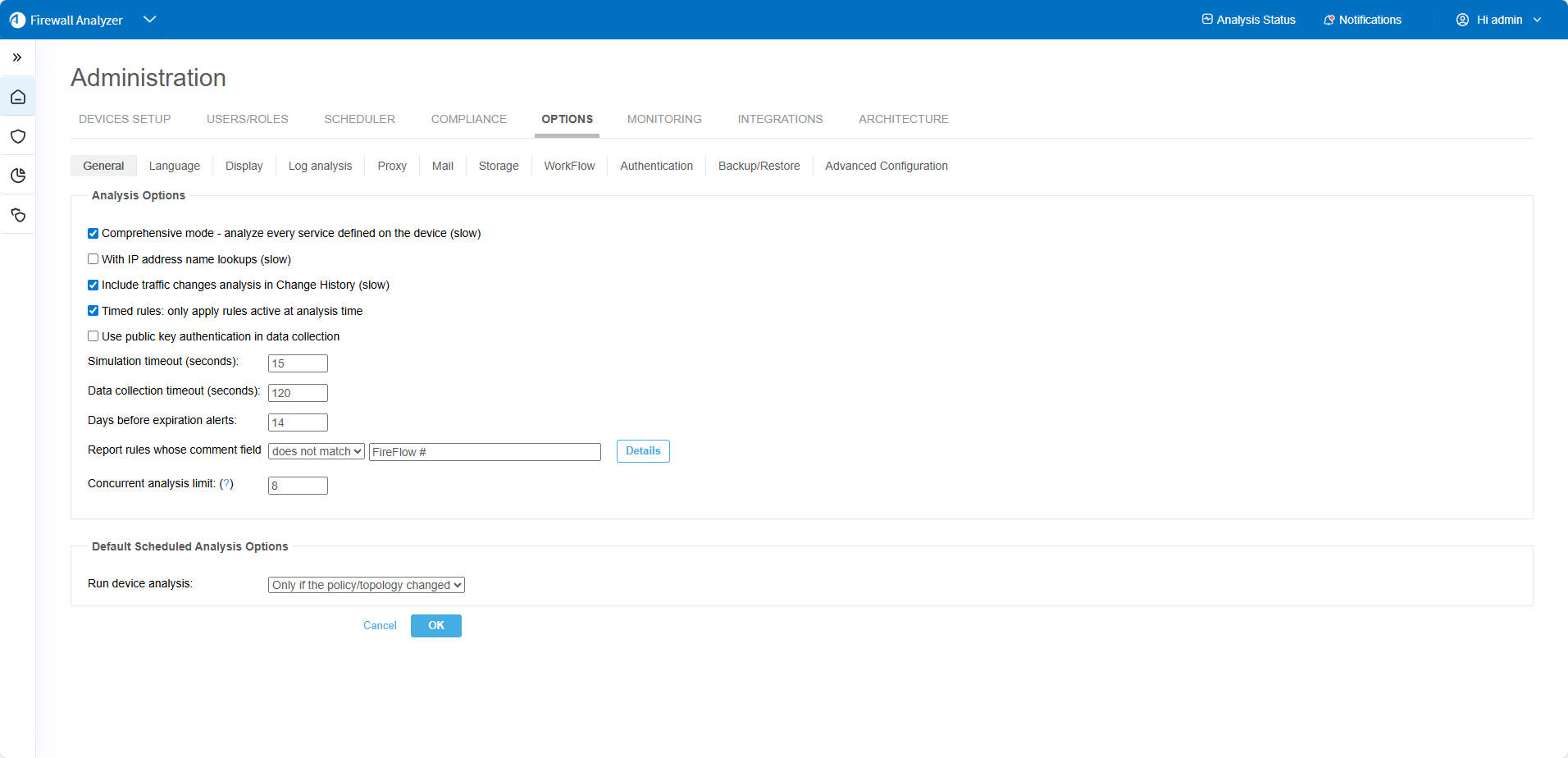
Task: Expand the left sidebar with double-chevron icon
Action: coord(17,57)
